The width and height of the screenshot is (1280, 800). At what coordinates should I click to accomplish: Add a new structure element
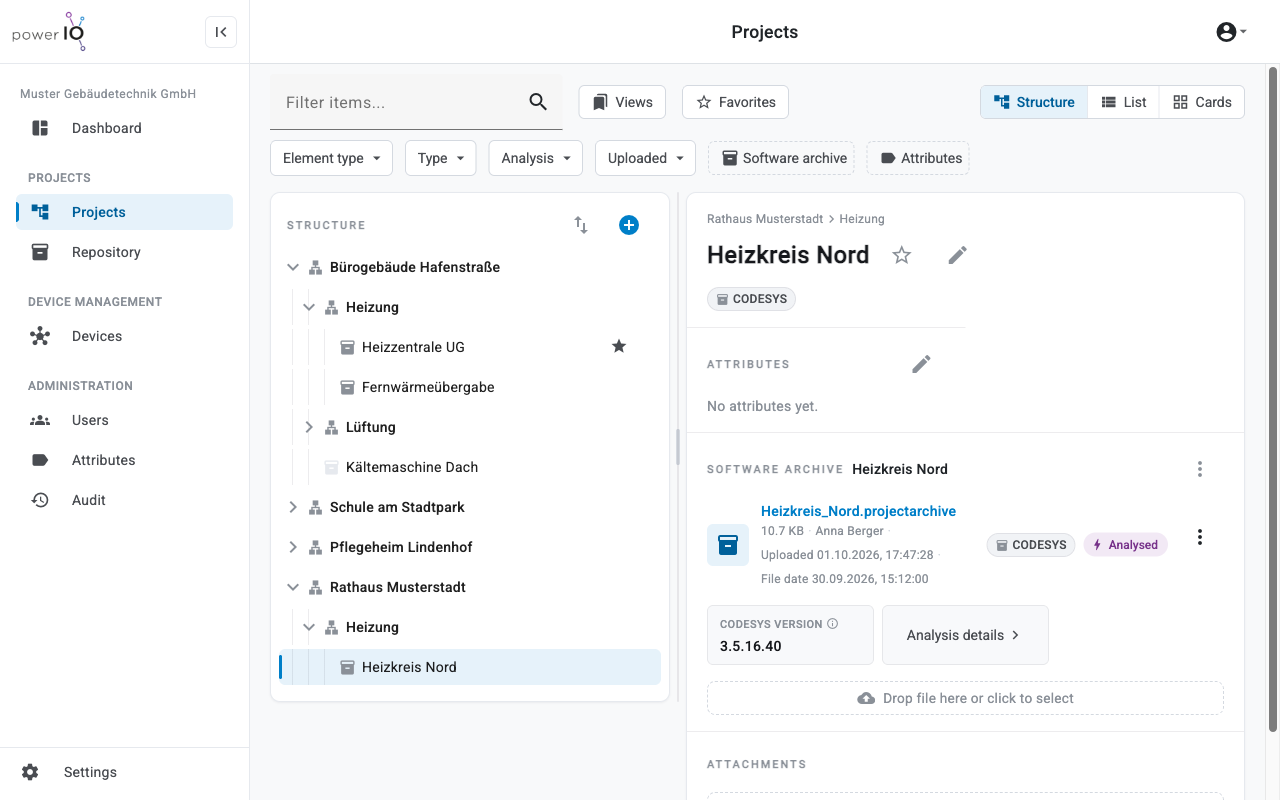click(629, 225)
